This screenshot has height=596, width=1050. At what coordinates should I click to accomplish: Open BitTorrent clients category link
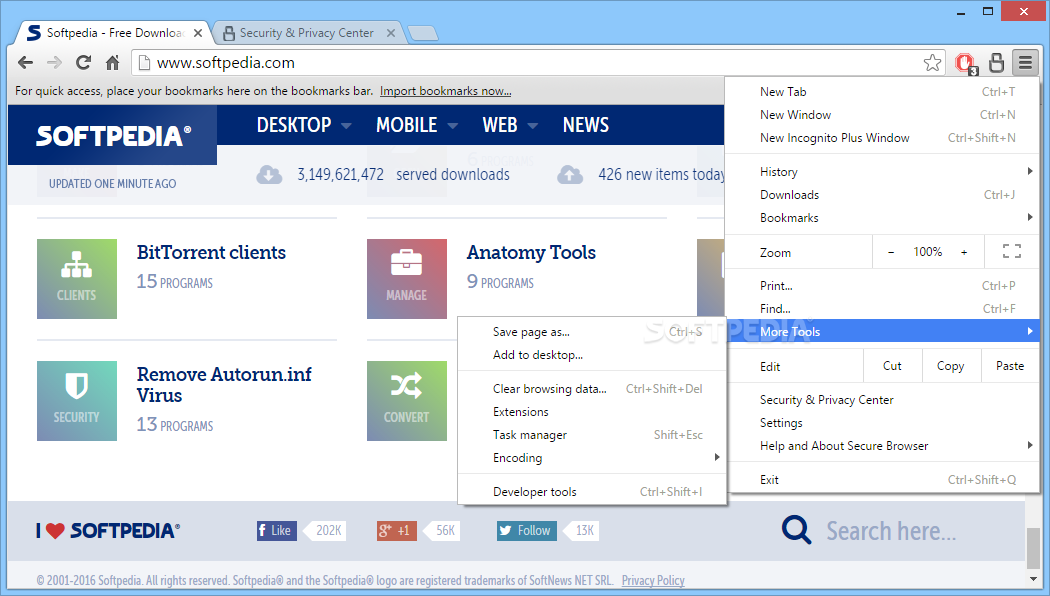click(211, 252)
